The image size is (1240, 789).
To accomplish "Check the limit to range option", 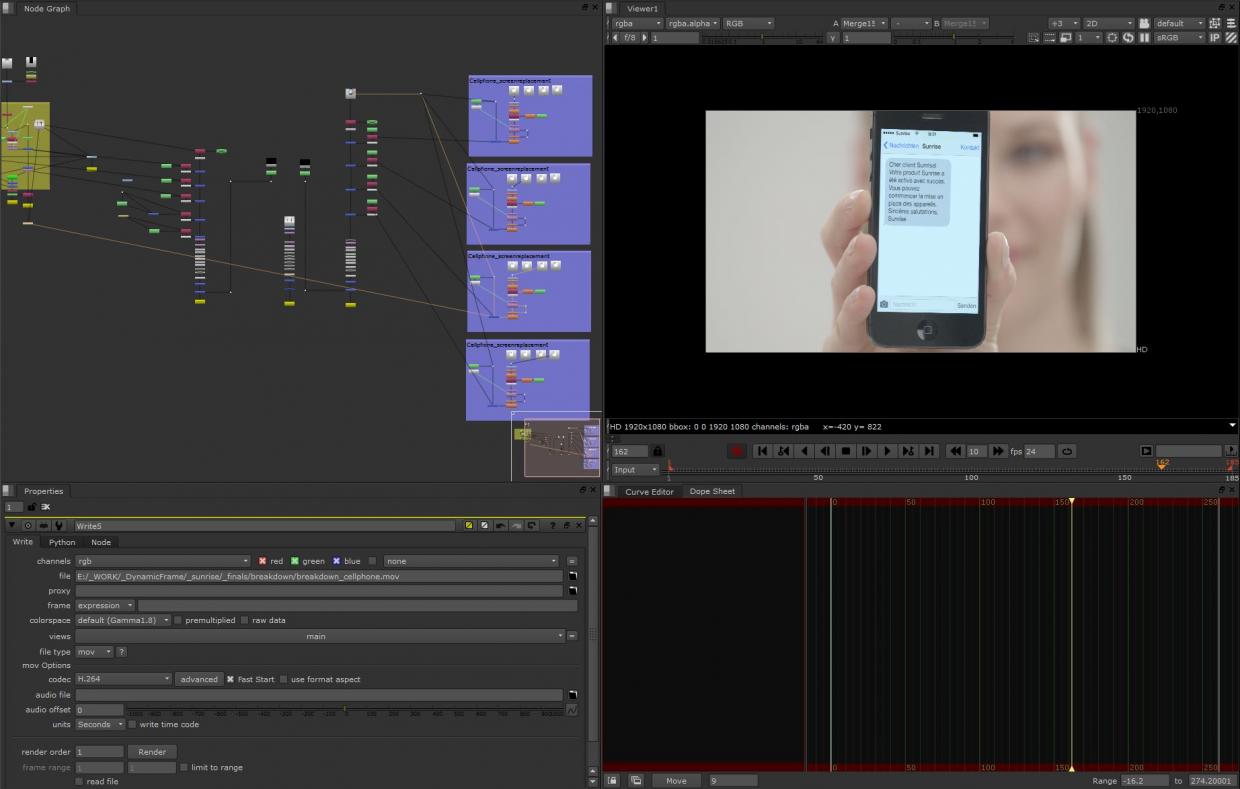I will click(183, 767).
